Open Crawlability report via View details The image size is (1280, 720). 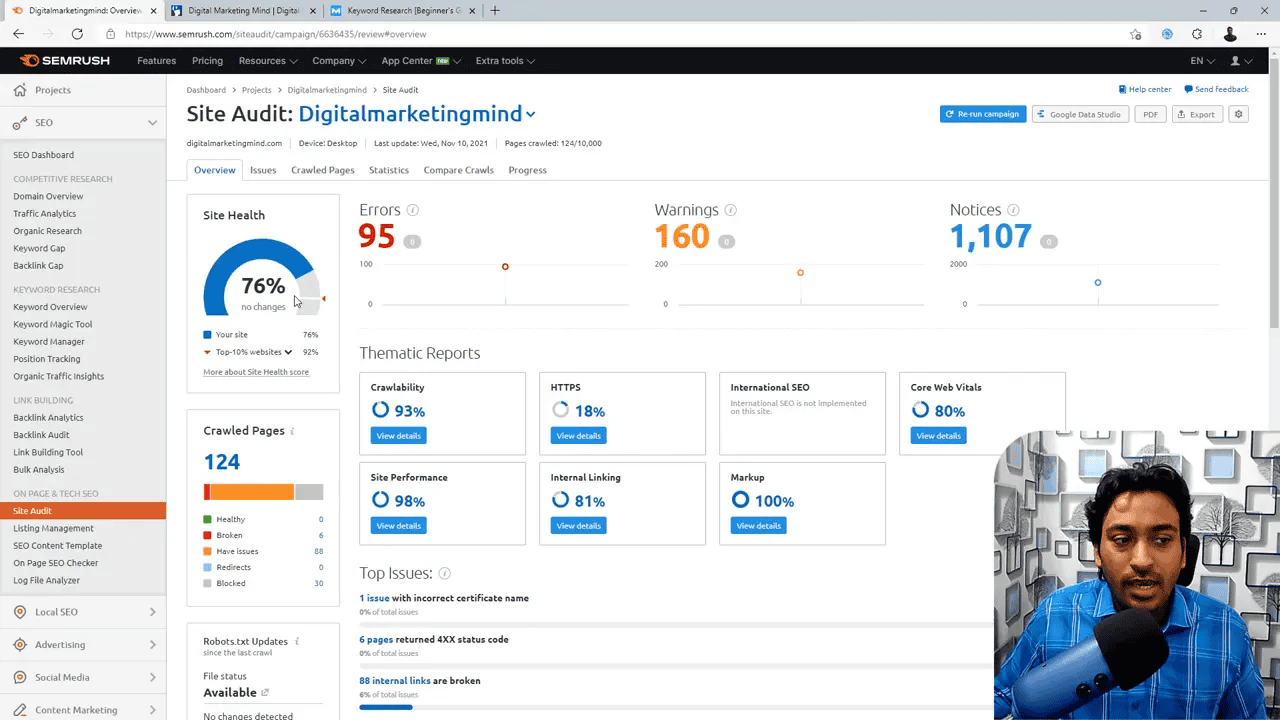click(x=398, y=435)
